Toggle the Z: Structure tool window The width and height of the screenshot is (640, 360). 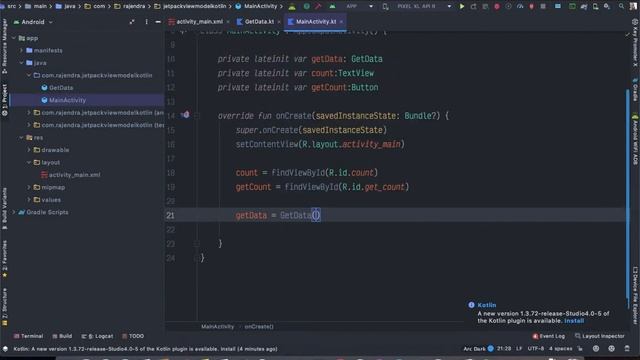click(x=4, y=307)
